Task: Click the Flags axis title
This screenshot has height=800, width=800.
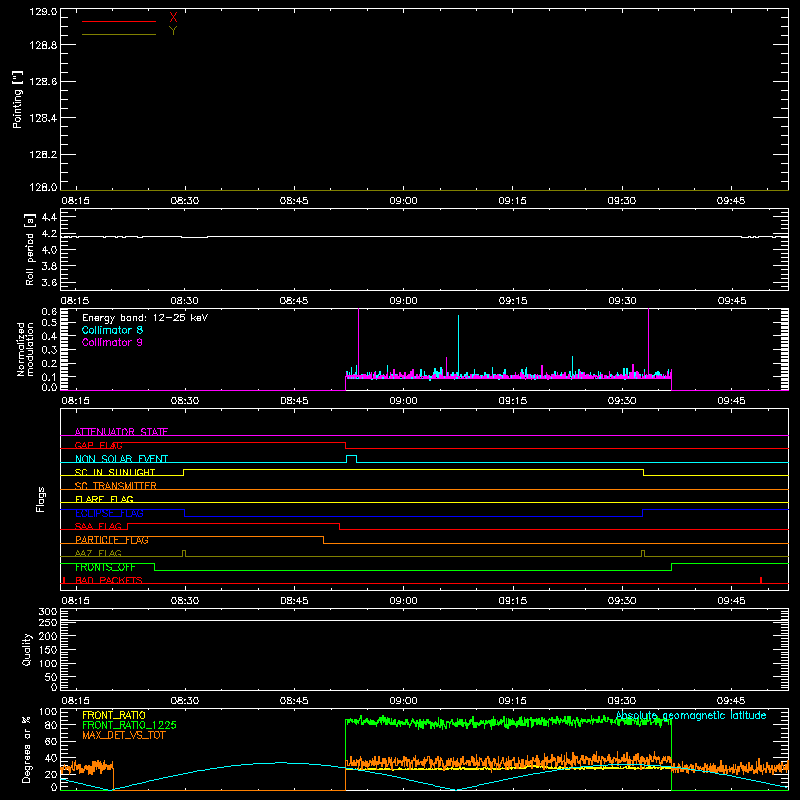Action: tap(41, 499)
